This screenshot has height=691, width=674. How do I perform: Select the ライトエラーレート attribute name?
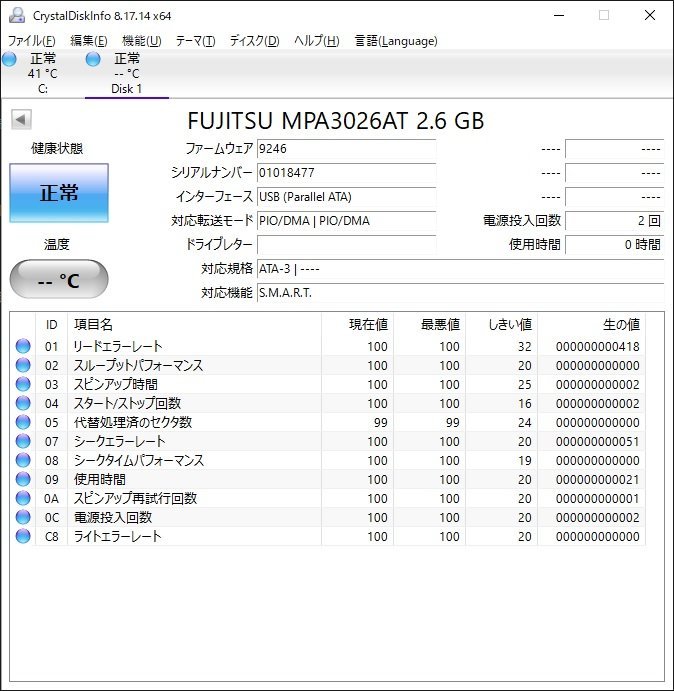pyautogui.click(x=117, y=536)
